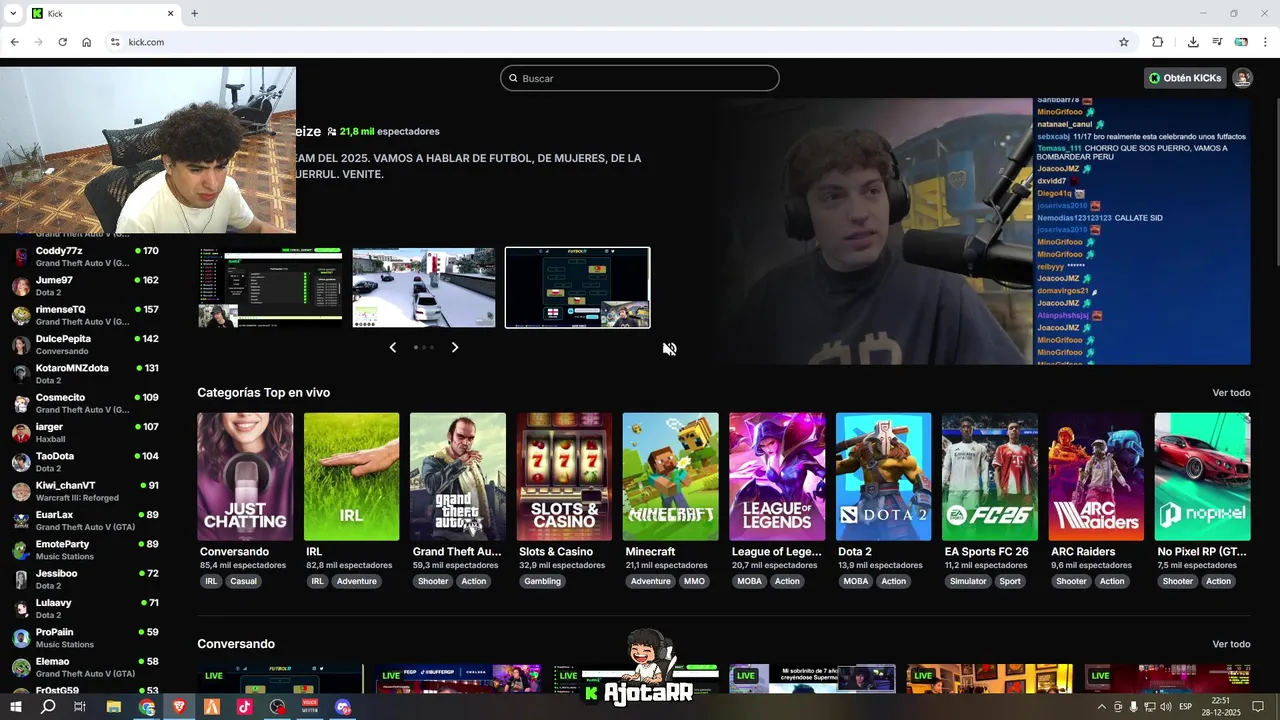Open Ver todo for Categorías Top en vivo
This screenshot has width=1280, height=720.
pyautogui.click(x=1231, y=393)
